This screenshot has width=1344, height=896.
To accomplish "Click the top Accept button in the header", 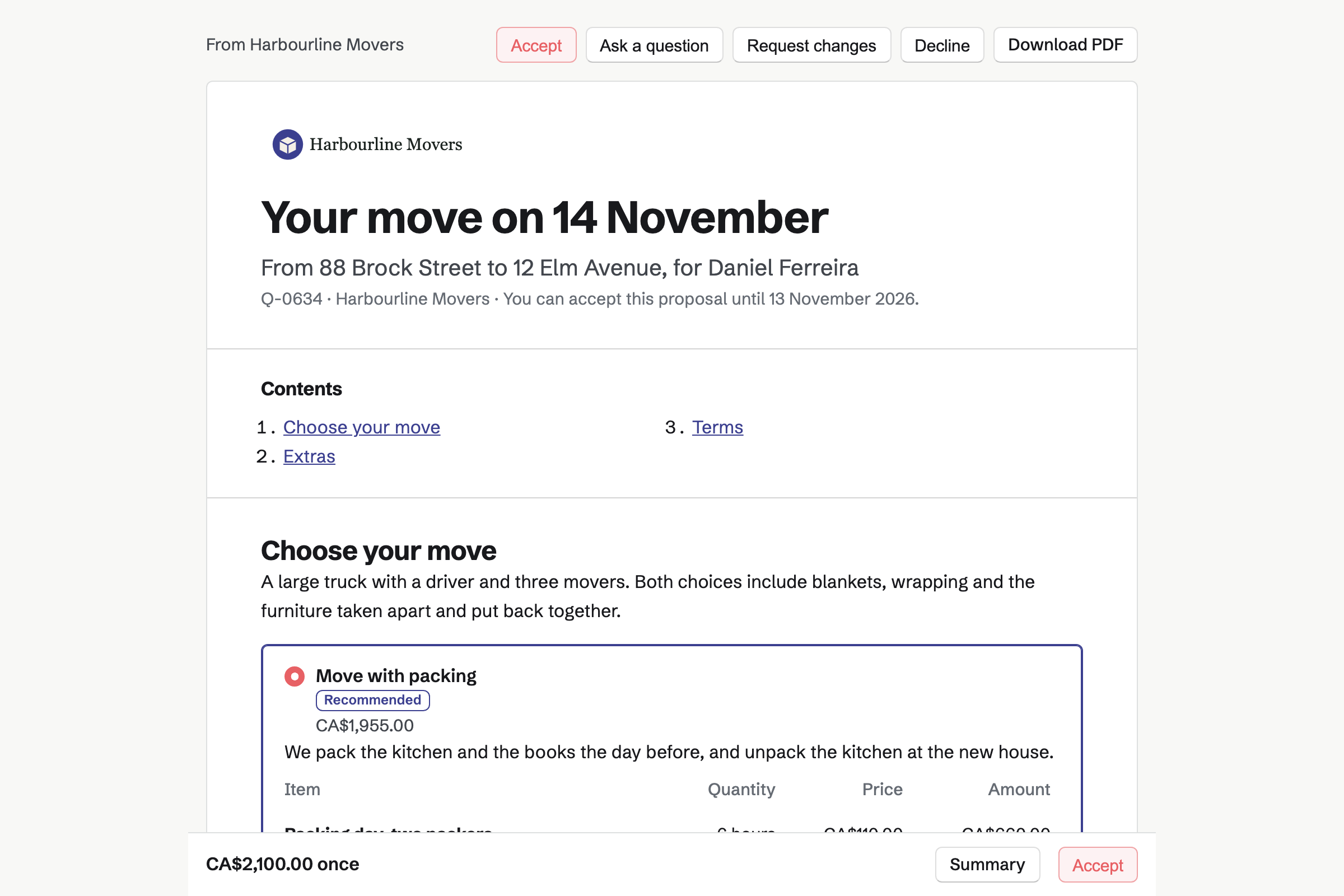I will pos(536,45).
